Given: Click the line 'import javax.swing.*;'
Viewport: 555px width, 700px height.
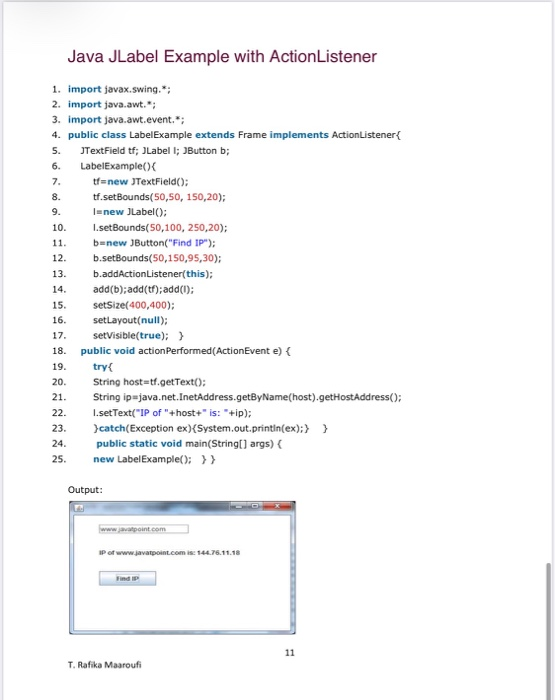Looking at the screenshot, I should pyautogui.click(x=119, y=89).
